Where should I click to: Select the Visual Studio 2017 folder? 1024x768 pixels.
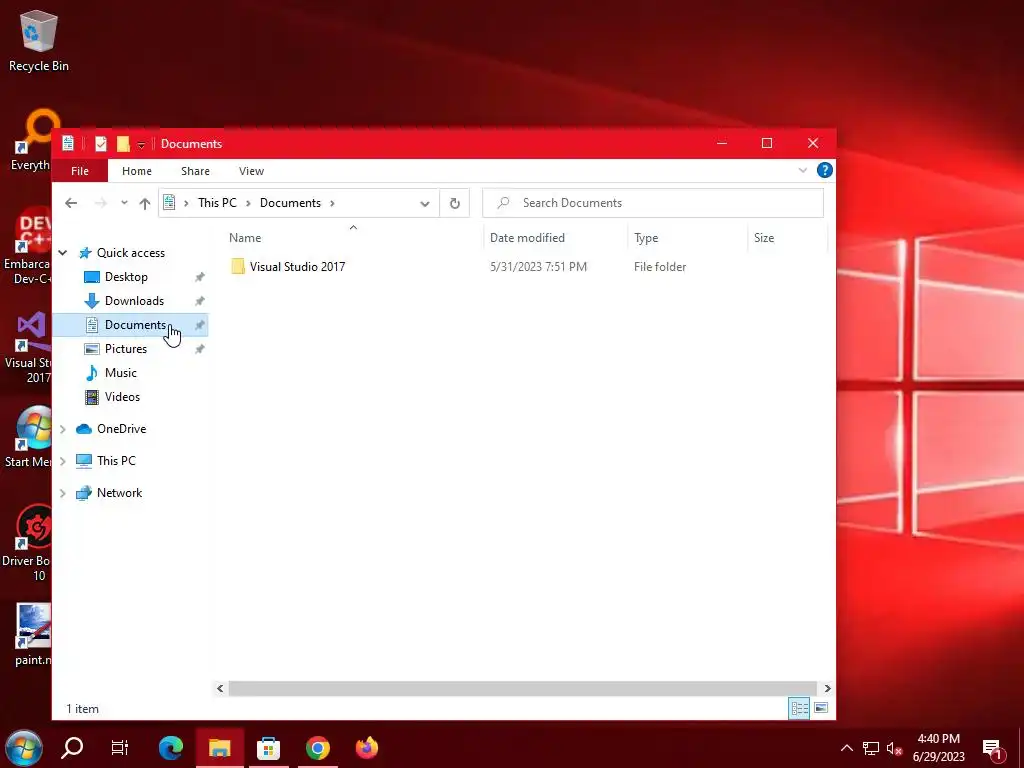pos(297,266)
